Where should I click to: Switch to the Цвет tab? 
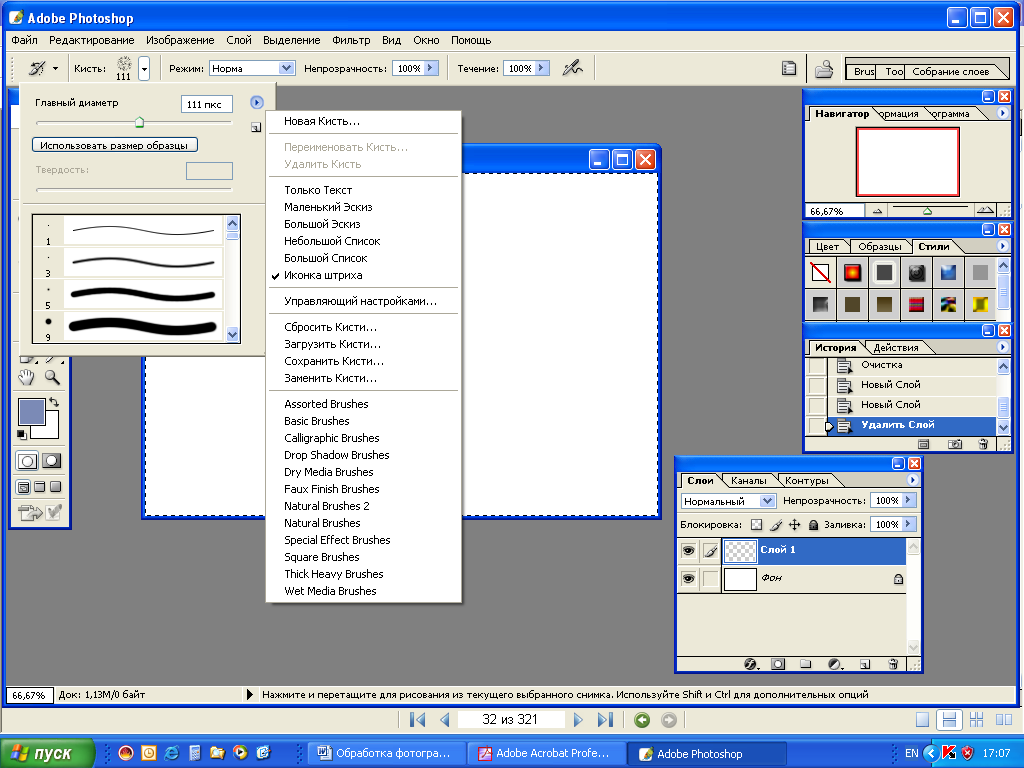click(x=827, y=246)
